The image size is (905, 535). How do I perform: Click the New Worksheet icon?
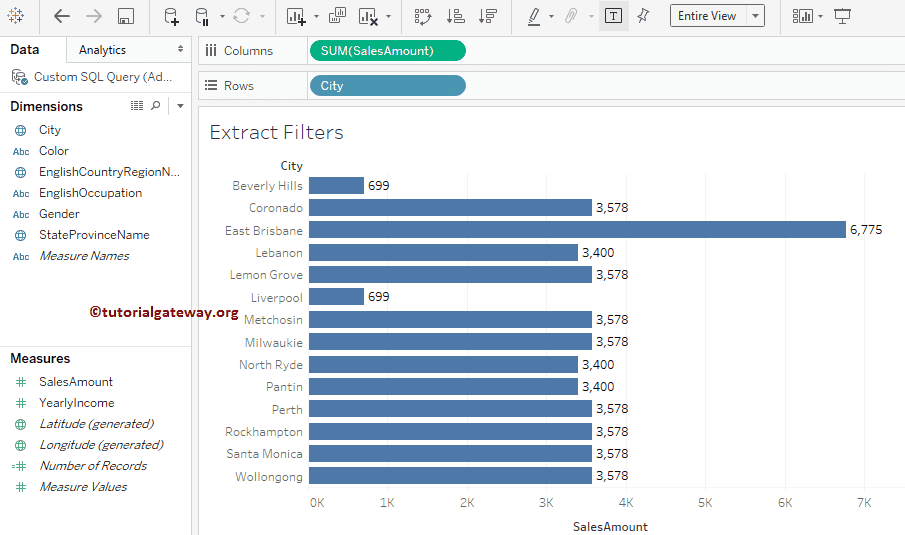tap(296, 16)
